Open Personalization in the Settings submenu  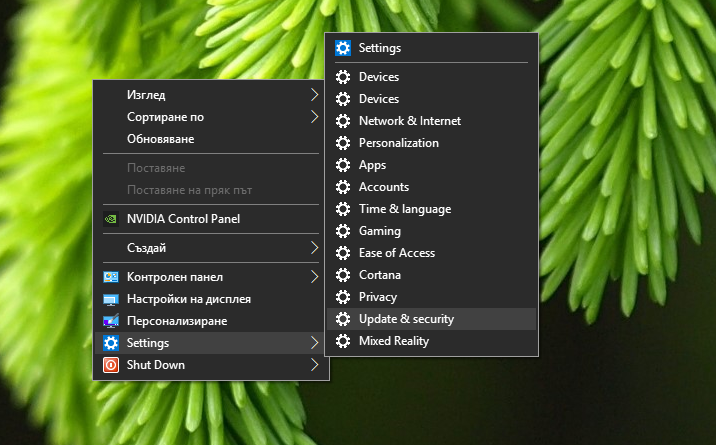[432, 143]
